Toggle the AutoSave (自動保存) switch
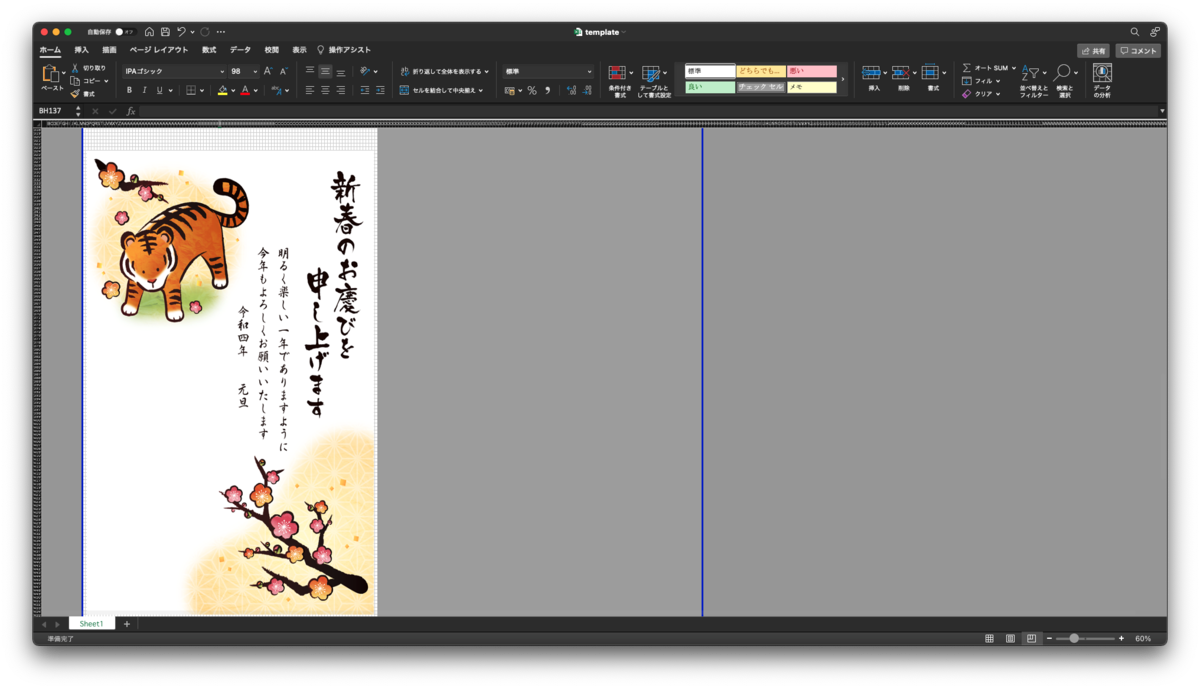This screenshot has width=1200, height=689. (x=124, y=32)
